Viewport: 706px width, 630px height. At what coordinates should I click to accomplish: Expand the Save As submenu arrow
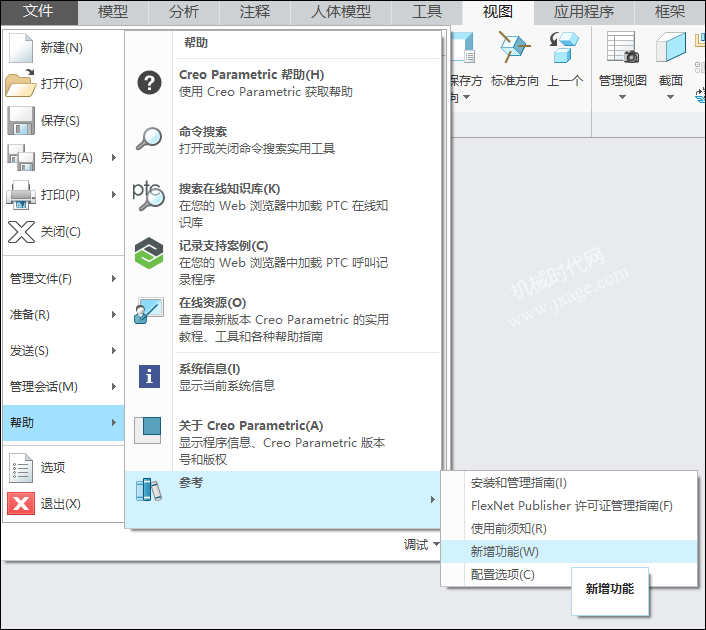point(114,158)
